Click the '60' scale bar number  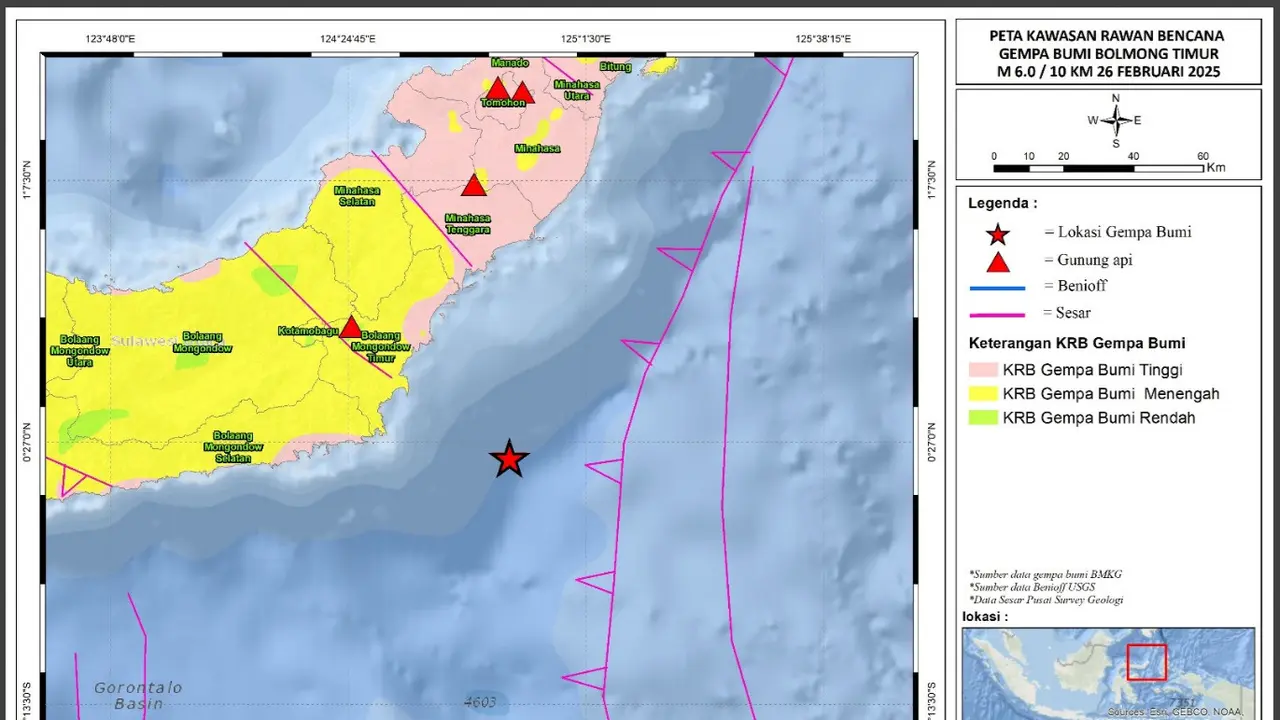1203,156
